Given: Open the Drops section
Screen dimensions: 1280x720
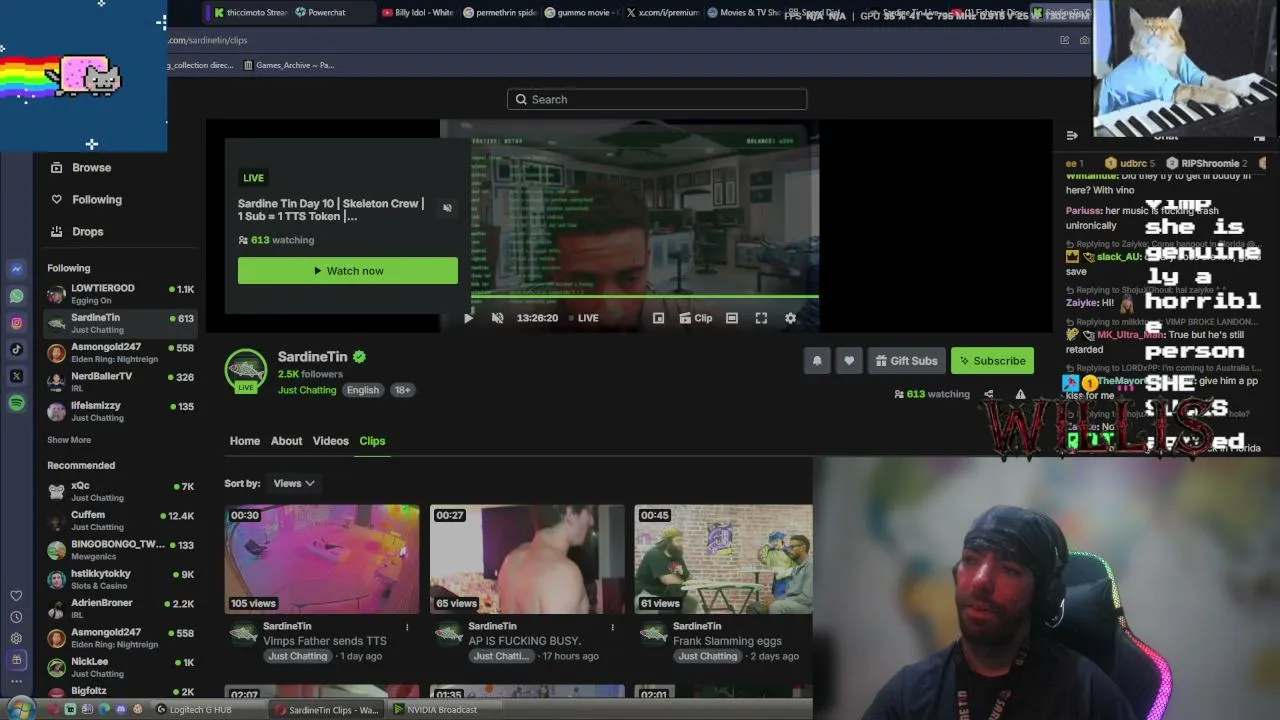Looking at the screenshot, I should click(77, 232).
